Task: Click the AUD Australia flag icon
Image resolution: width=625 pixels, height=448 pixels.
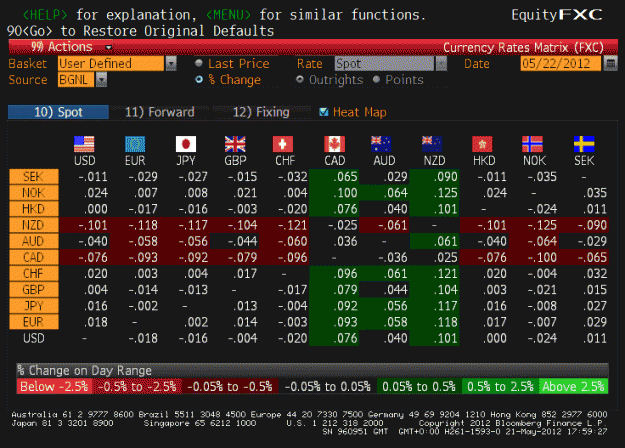Action: click(381, 144)
